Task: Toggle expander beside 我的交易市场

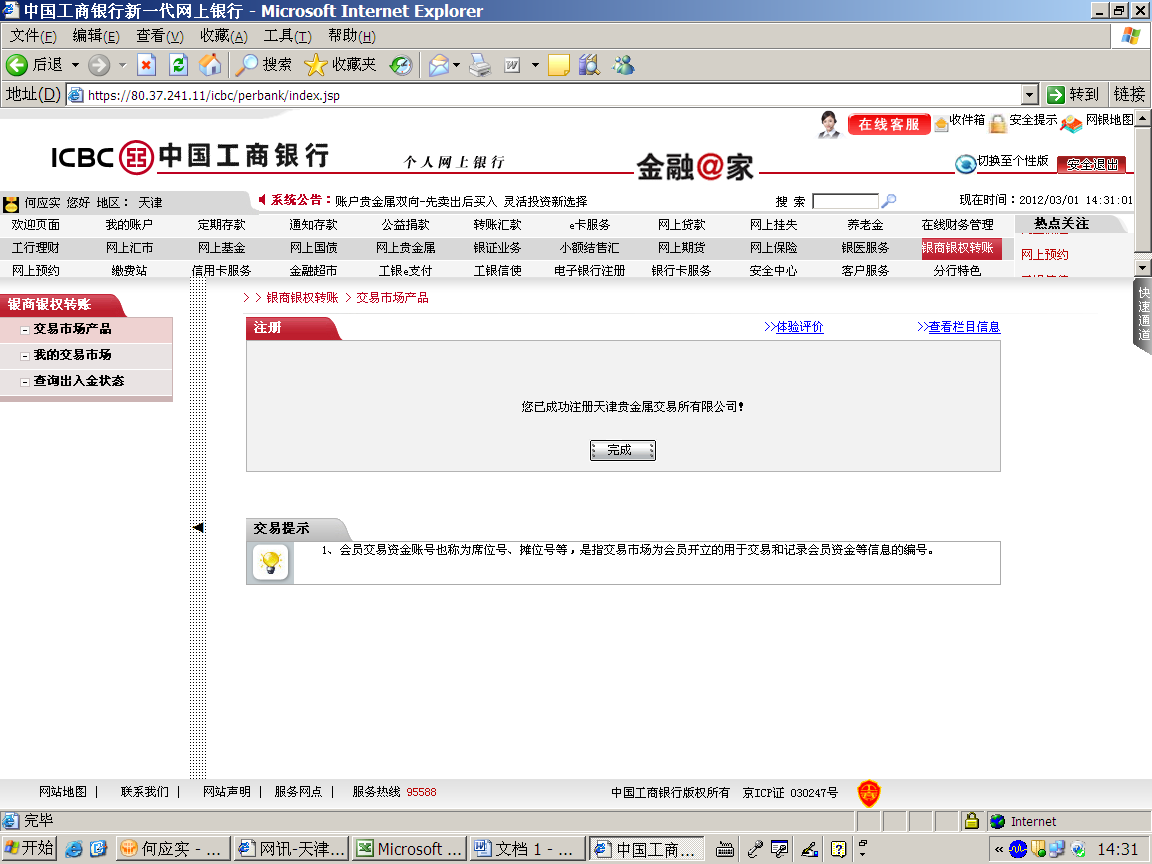Action: (x=25, y=356)
